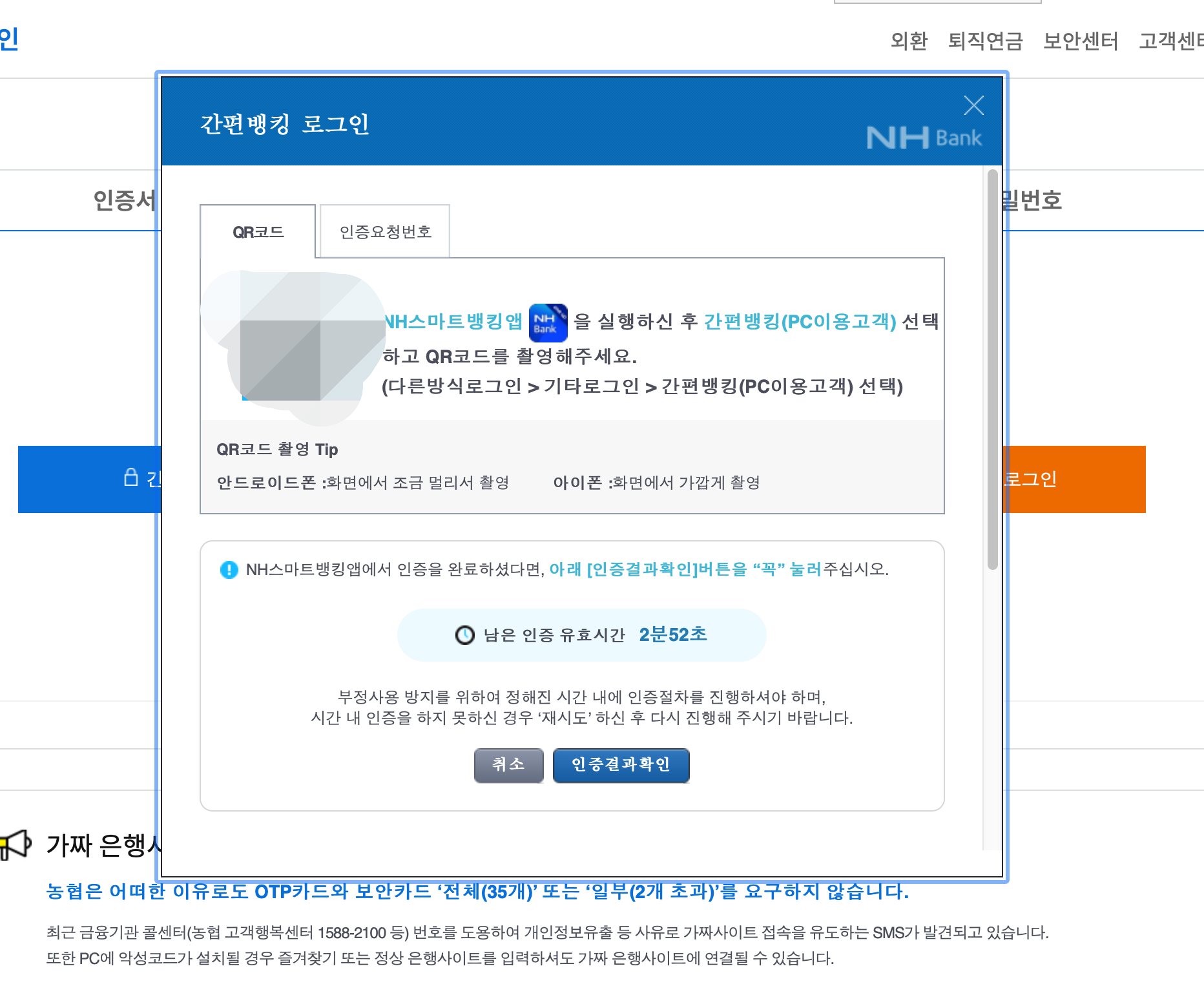Screen dimensions: 1204x986
Task: Click the blue exclamation info icon
Action: [229, 569]
